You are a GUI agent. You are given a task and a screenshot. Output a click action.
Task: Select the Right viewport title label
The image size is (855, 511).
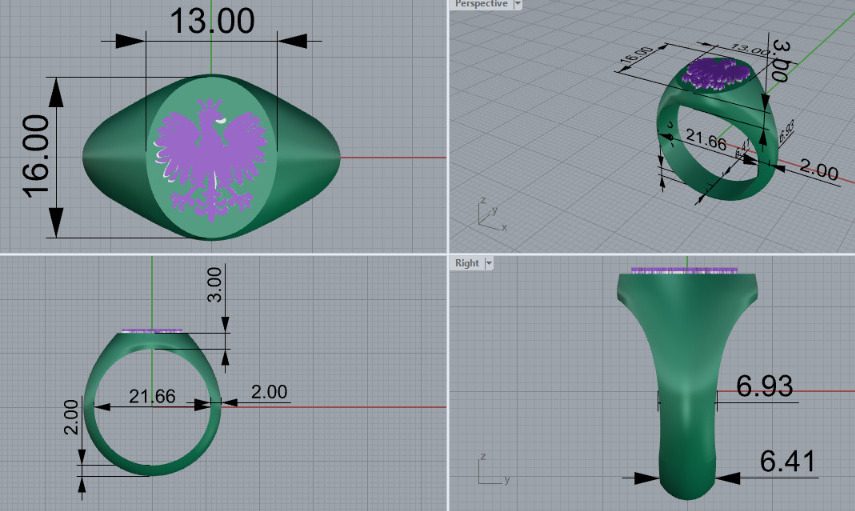[x=467, y=263]
